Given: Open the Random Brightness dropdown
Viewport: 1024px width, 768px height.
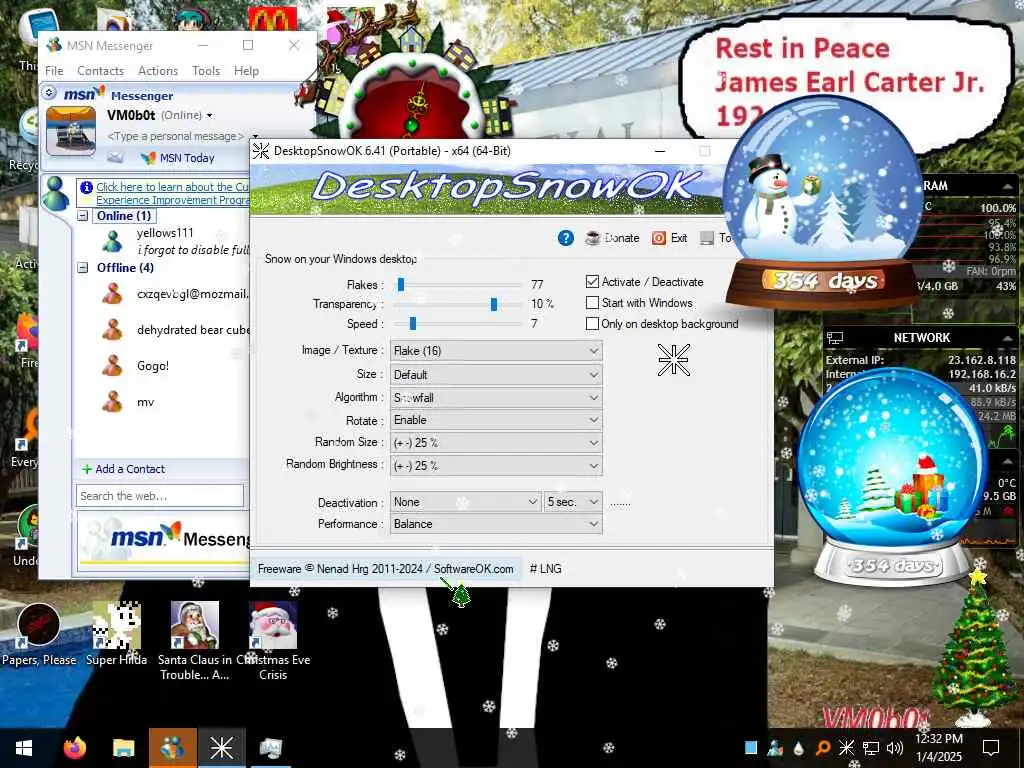Looking at the screenshot, I should pos(496,465).
